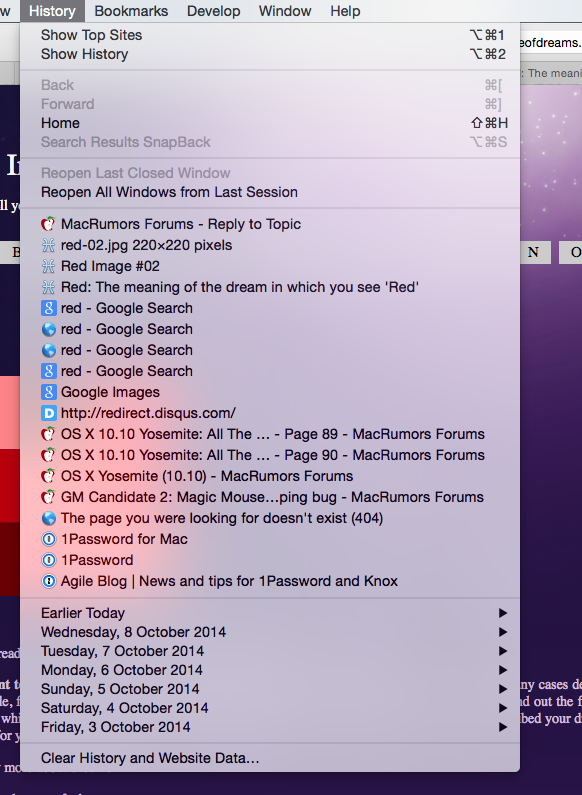Click the Disqus D icon beside redirect.disqus.com
This screenshot has width=582, height=795.
tap(48, 413)
